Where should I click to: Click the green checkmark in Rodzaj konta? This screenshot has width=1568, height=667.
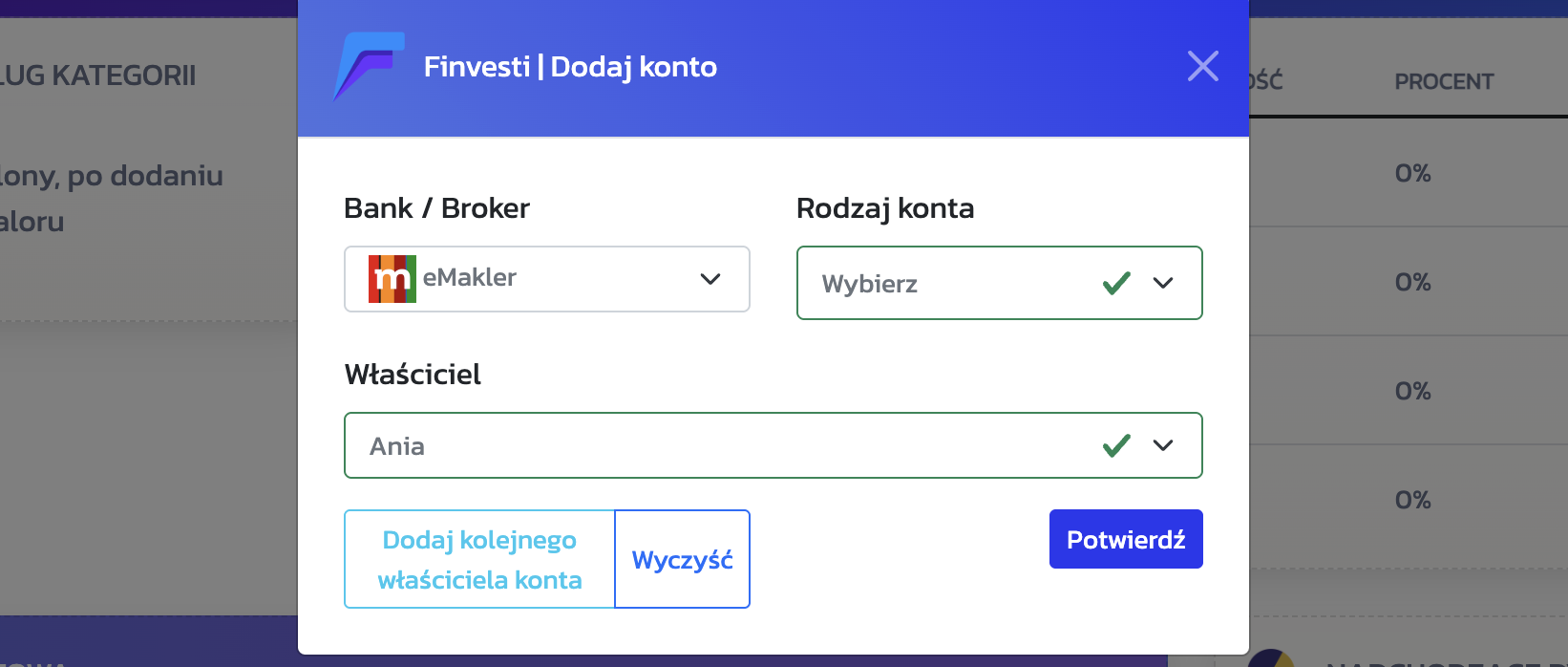(1116, 283)
